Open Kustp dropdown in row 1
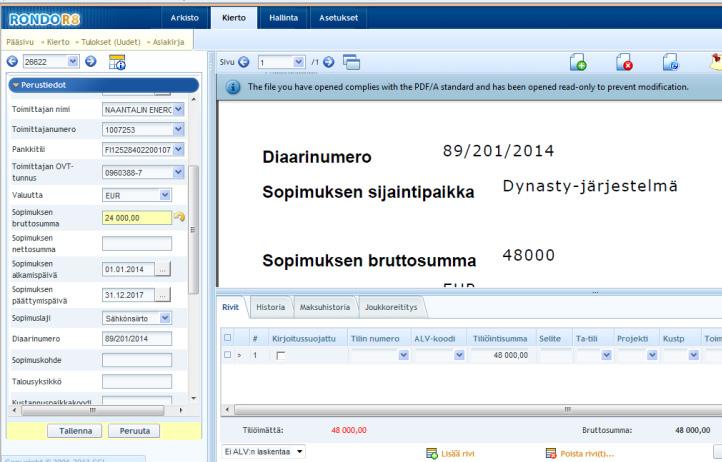 pos(693,355)
